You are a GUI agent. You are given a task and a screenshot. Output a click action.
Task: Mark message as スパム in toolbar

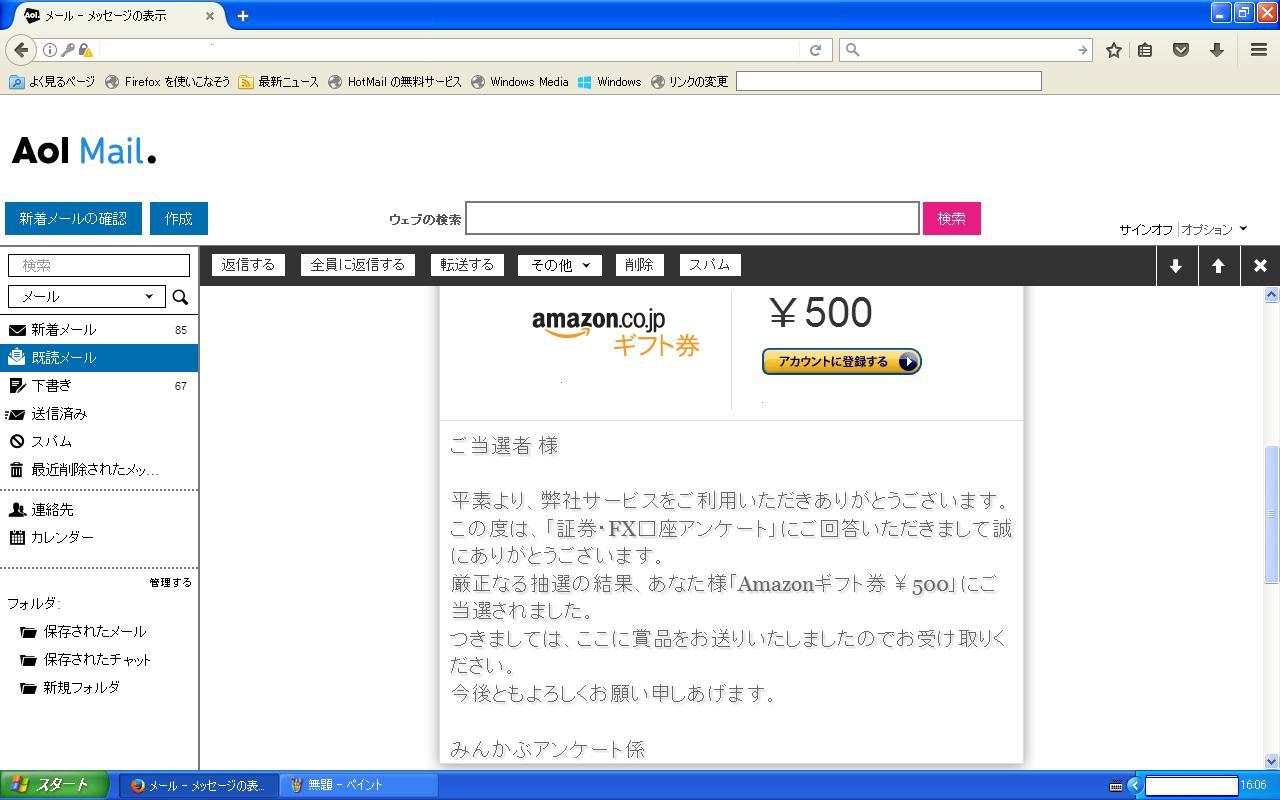point(709,265)
